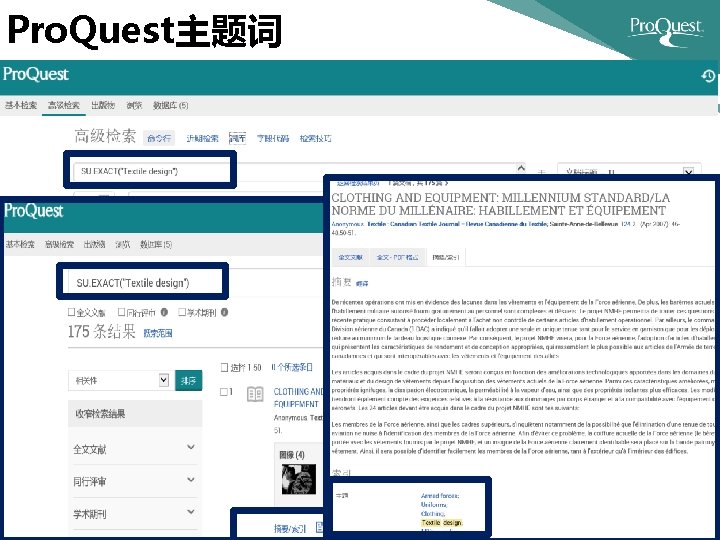Click the 近期检索 link

pos(202,138)
